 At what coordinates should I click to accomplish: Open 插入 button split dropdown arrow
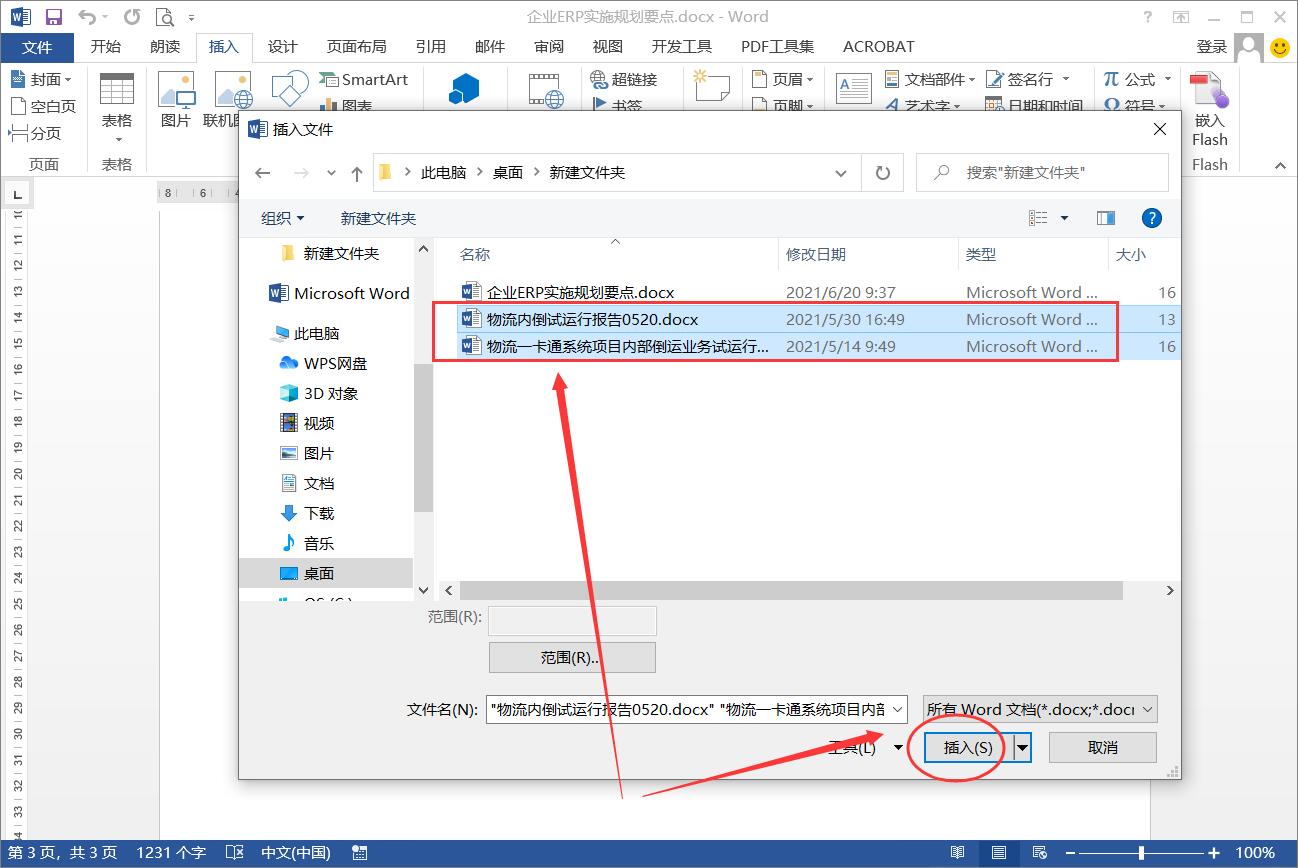[x=1022, y=747]
